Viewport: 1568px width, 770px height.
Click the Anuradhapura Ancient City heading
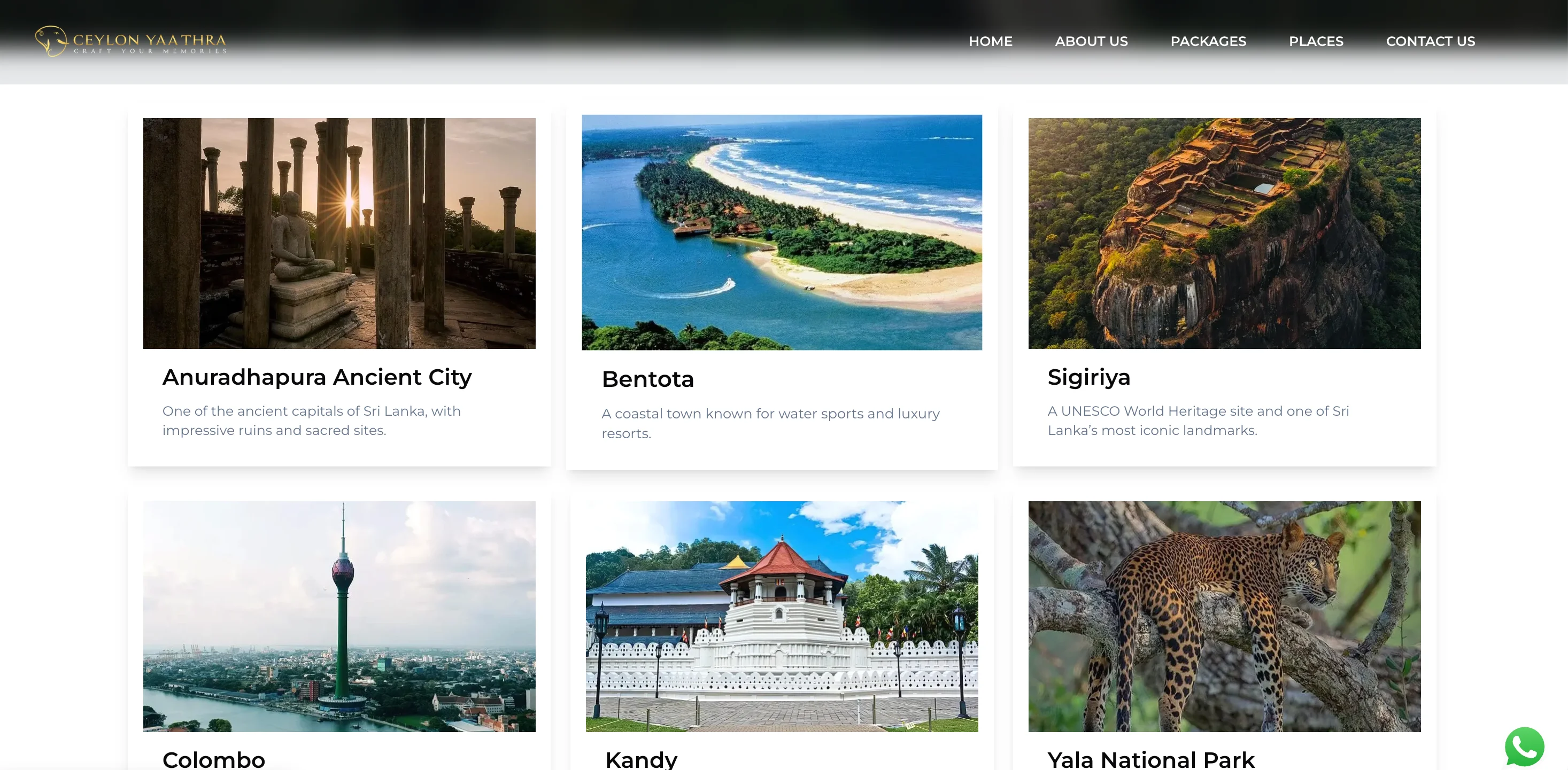pos(316,377)
